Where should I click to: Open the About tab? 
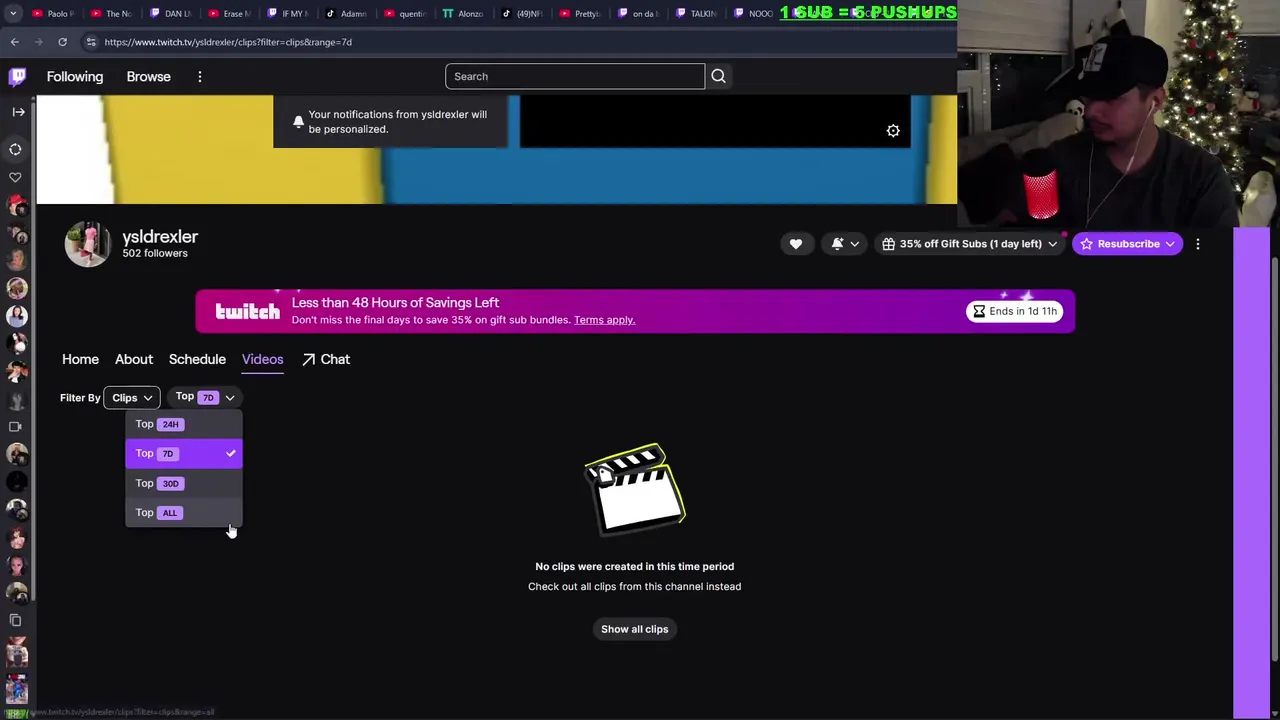tap(134, 359)
